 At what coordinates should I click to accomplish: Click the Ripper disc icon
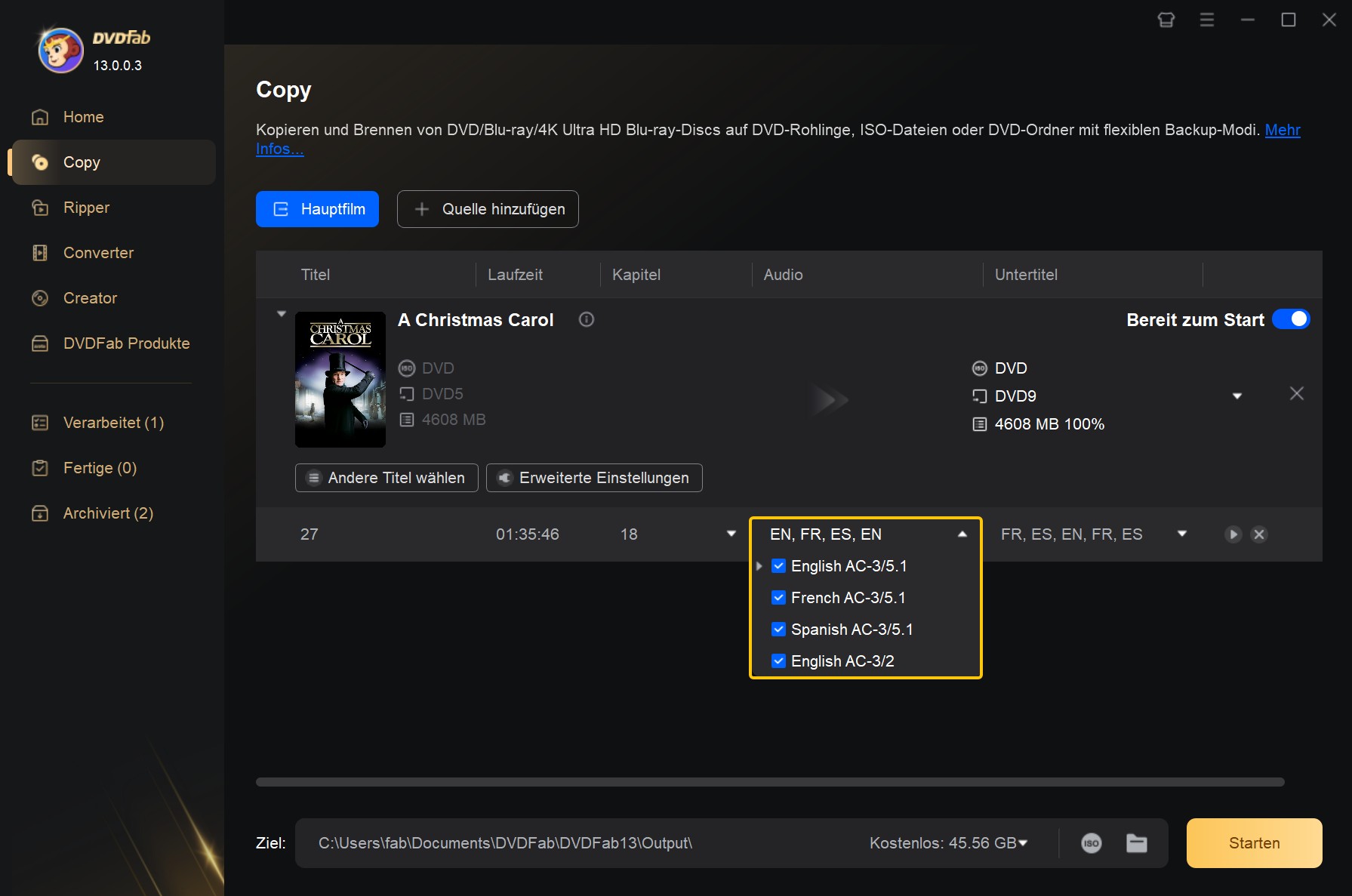pos(40,208)
